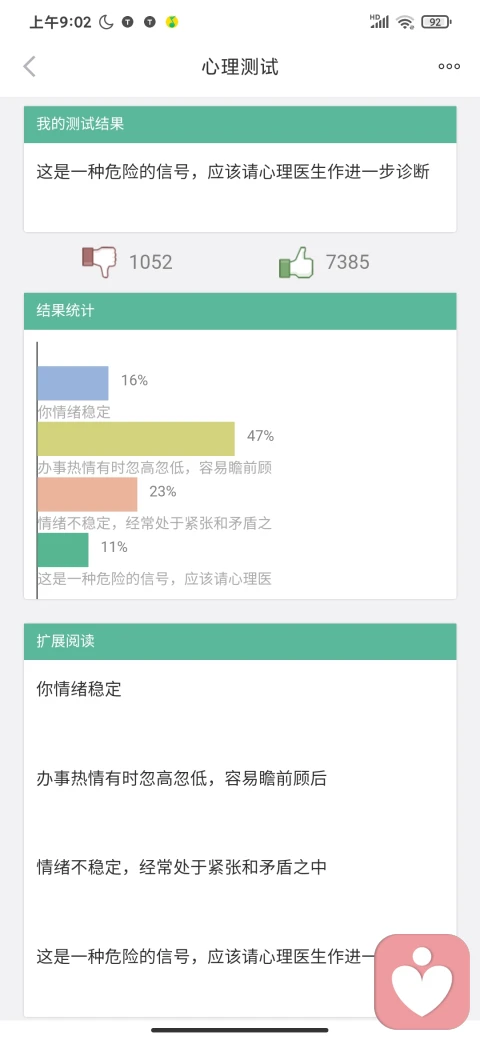
Task: Select the blue 16% bar
Action: click(x=73, y=383)
